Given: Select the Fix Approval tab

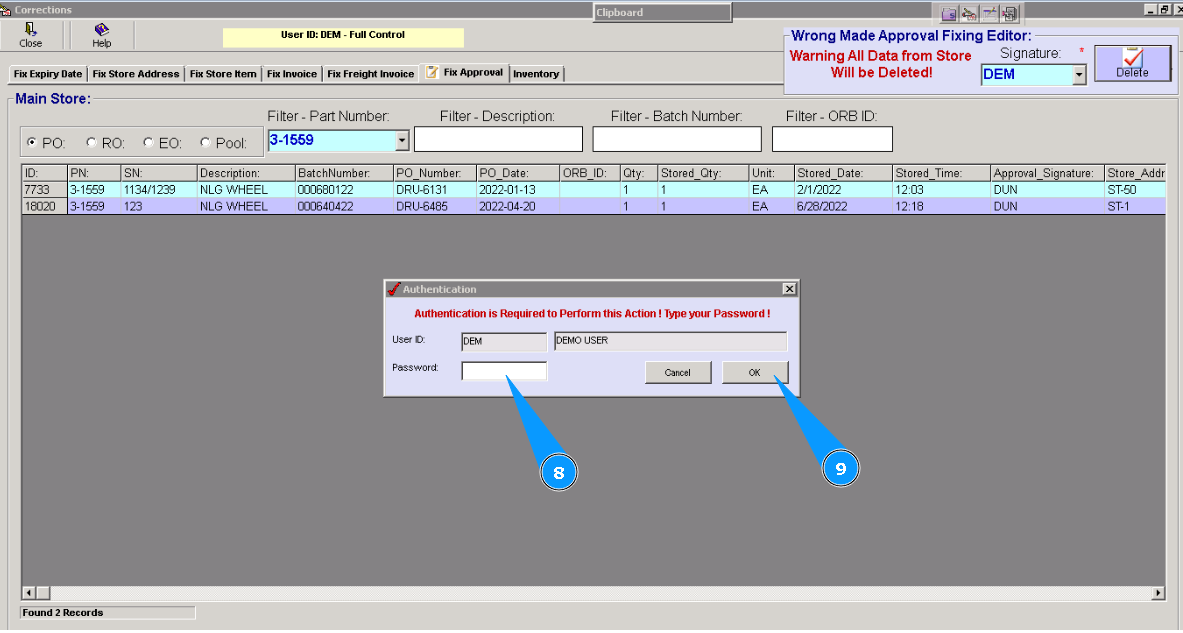Looking at the screenshot, I should 465,72.
